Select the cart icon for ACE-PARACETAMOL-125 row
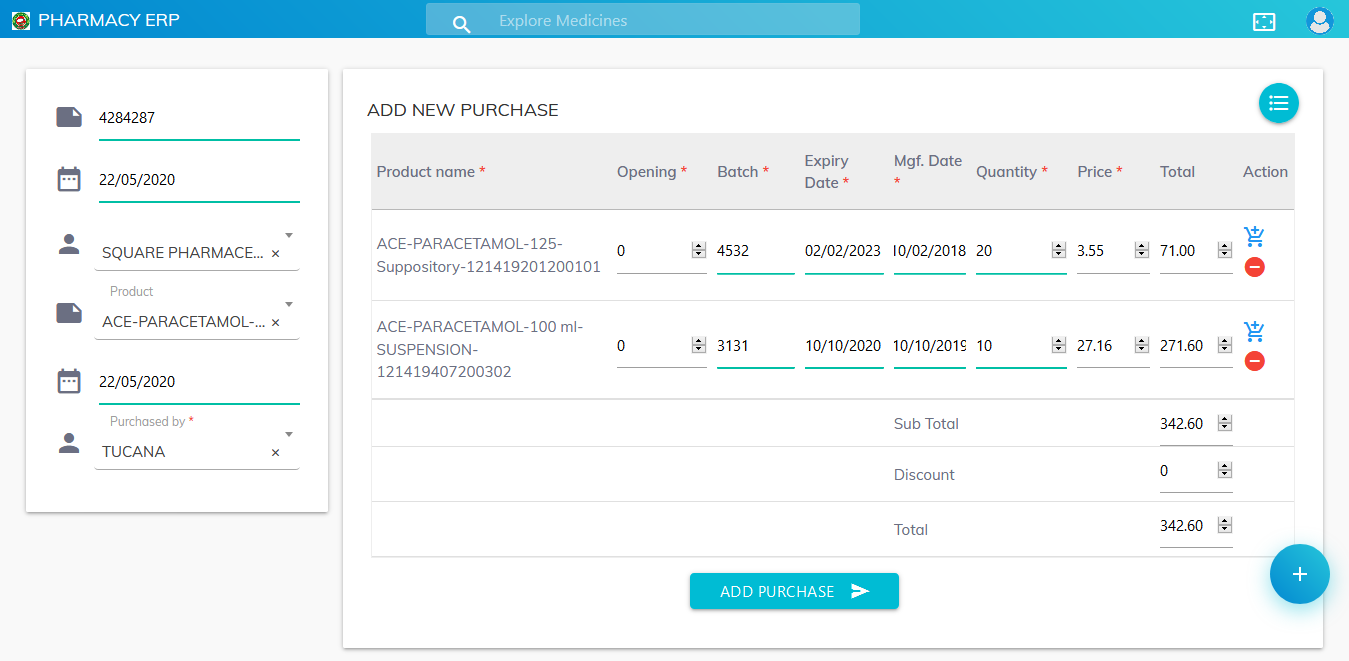Screen dimensions: 1349x661 click(x=1254, y=237)
